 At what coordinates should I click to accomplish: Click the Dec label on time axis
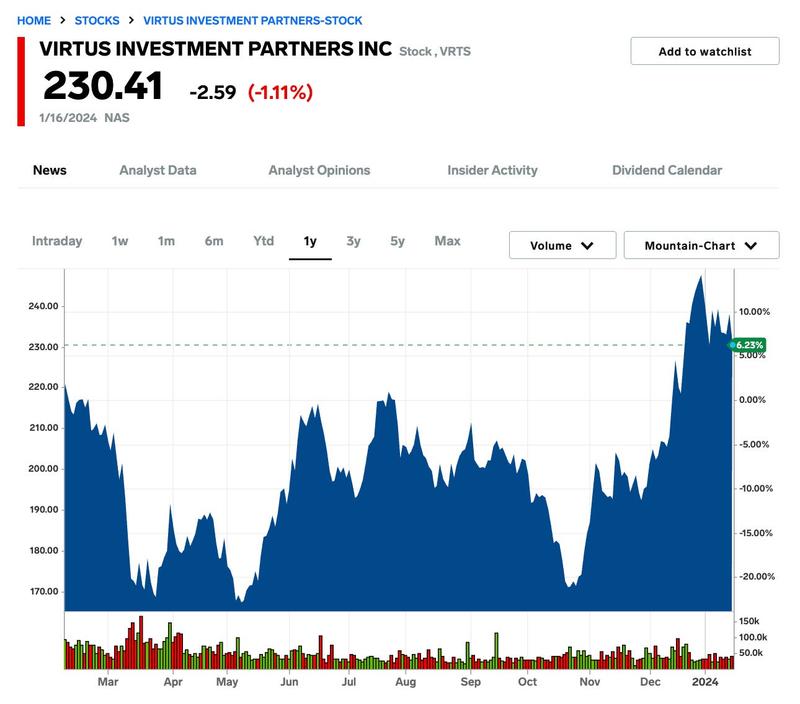click(650, 682)
